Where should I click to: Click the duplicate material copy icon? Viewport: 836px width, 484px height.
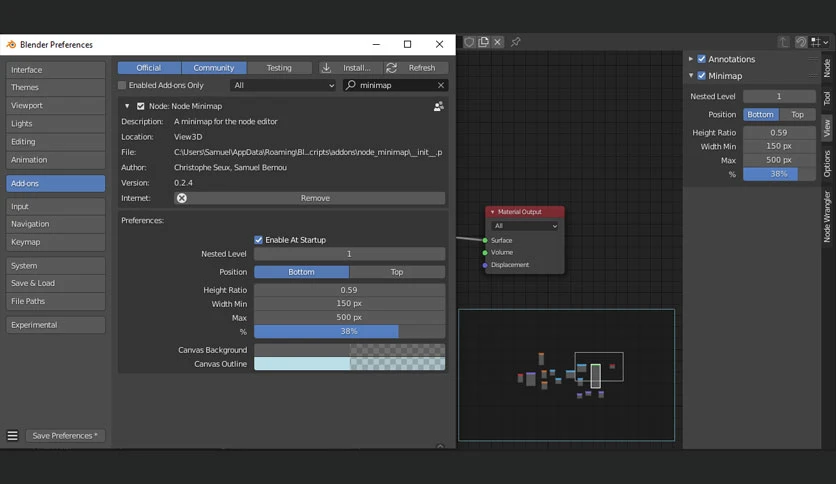click(484, 42)
